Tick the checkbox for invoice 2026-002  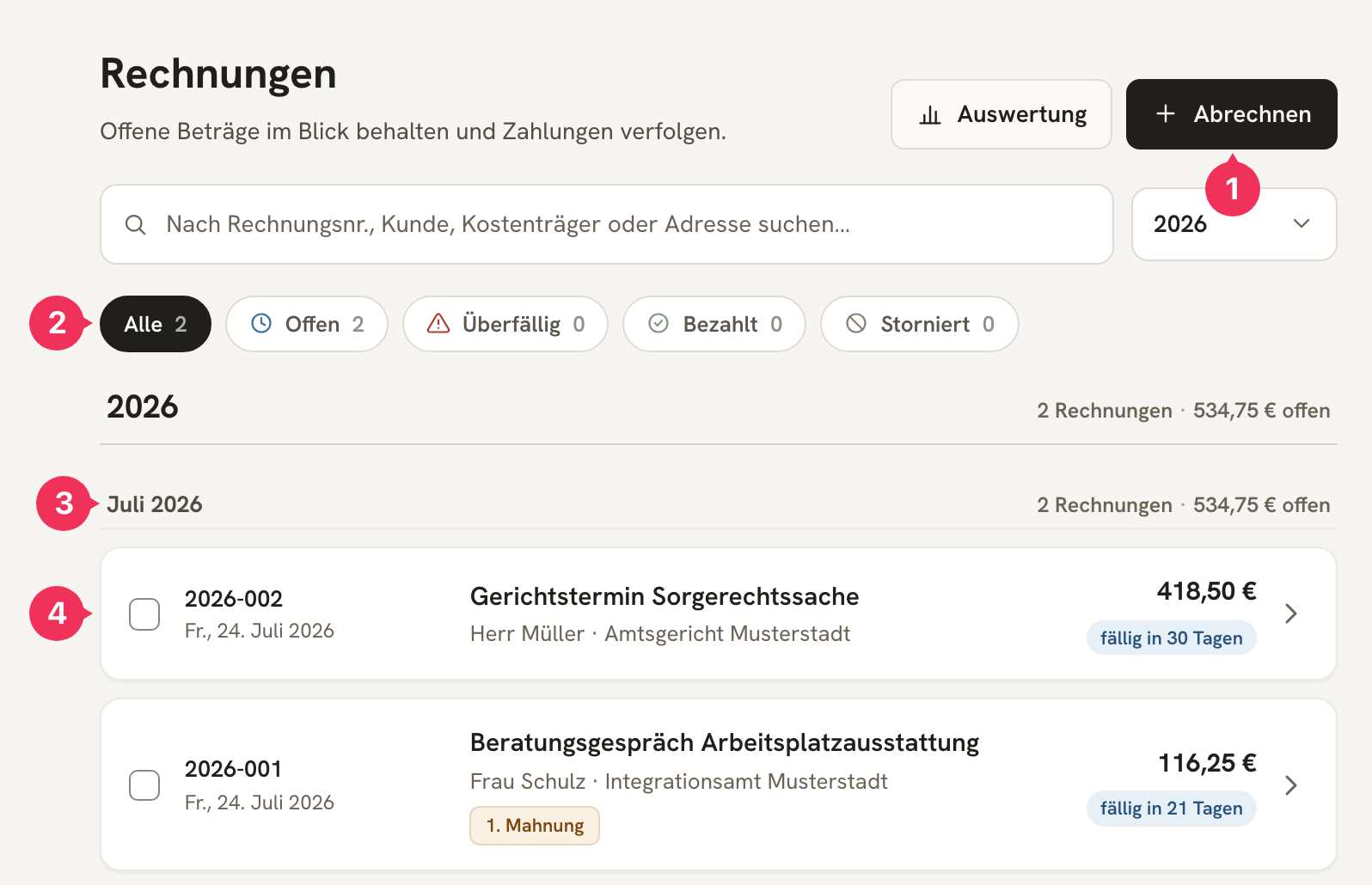[x=144, y=614]
